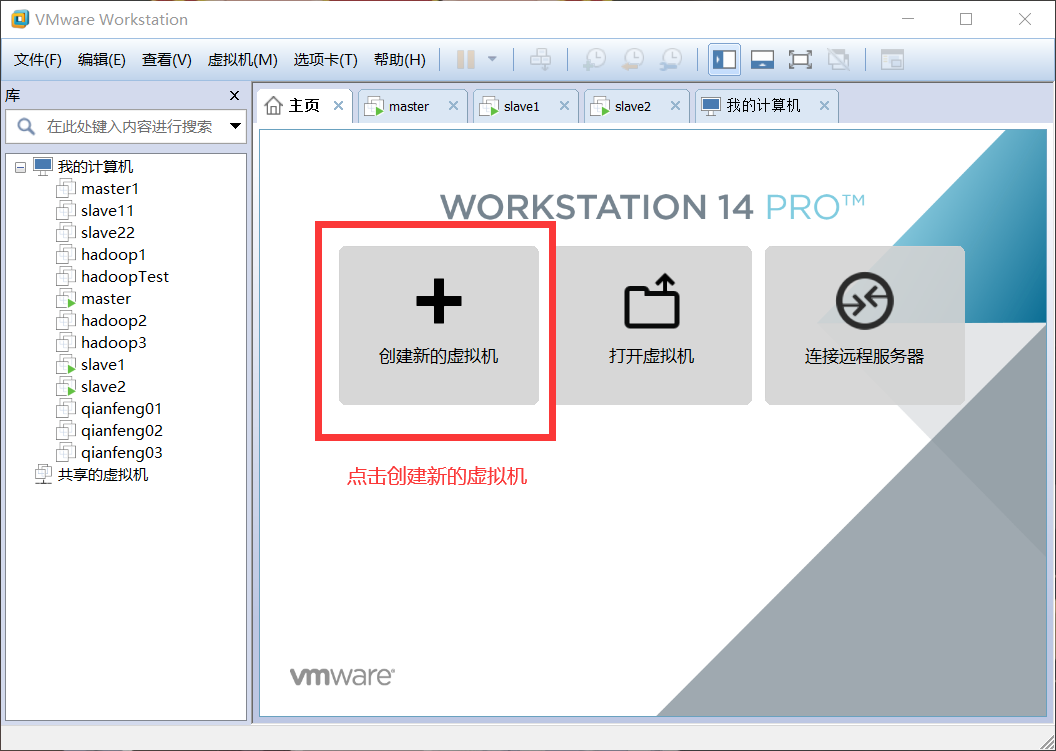This screenshot has height=751, width=1056.
Task: Close the 主页 tab
Action: click(339, 106)
